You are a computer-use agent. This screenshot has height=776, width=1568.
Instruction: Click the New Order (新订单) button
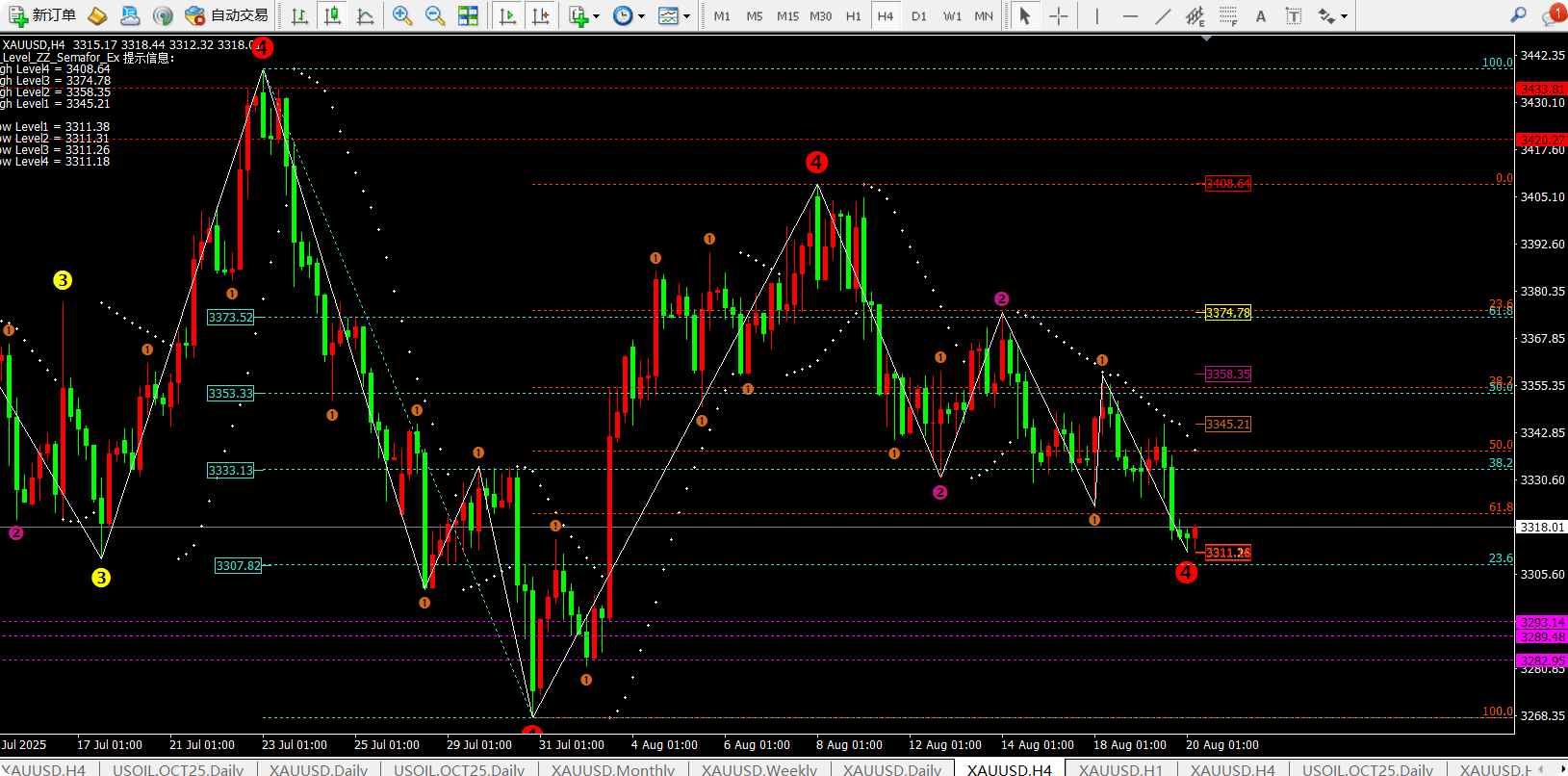tap(41, 15)
